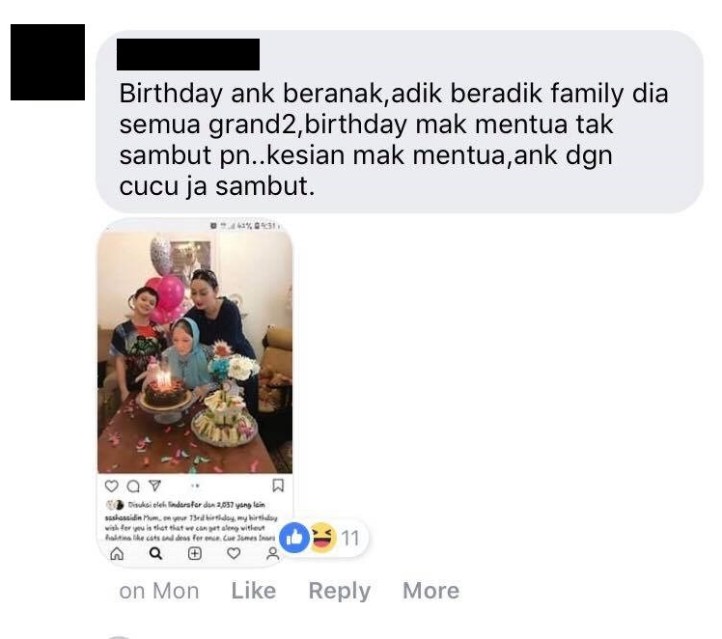This screenshot has height=639, width=722.
Task: Tap the plus new post icon
Action: (x=195, y=553)
